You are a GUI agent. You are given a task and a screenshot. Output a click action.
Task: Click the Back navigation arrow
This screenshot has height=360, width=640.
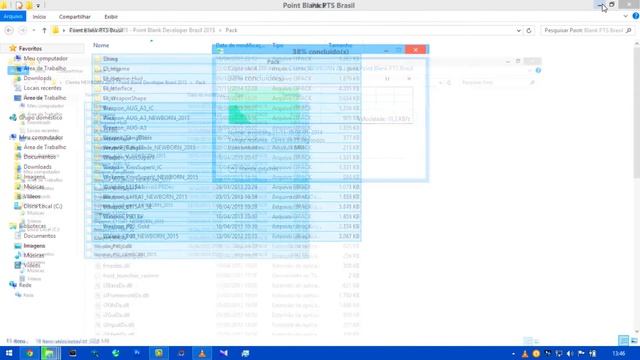pos(9,30)
